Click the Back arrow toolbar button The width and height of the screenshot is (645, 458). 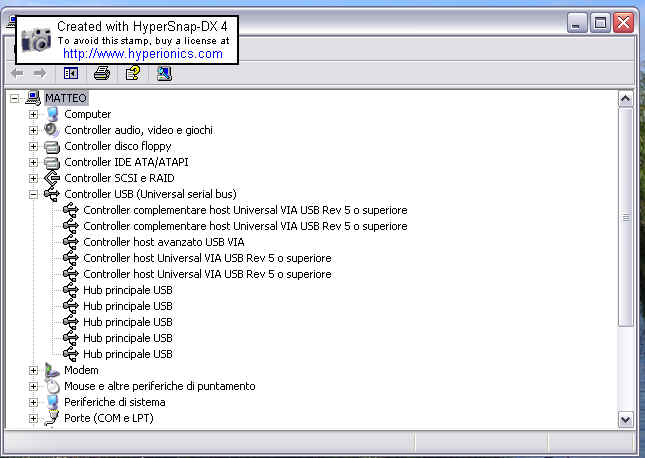coord(17,74)
